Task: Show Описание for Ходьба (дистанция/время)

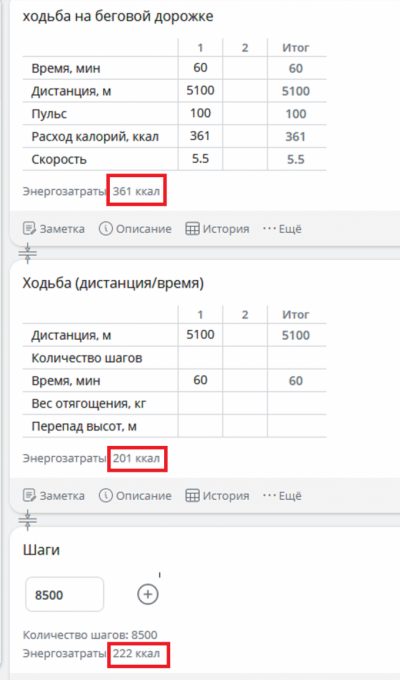Action: tap(135, 495)
